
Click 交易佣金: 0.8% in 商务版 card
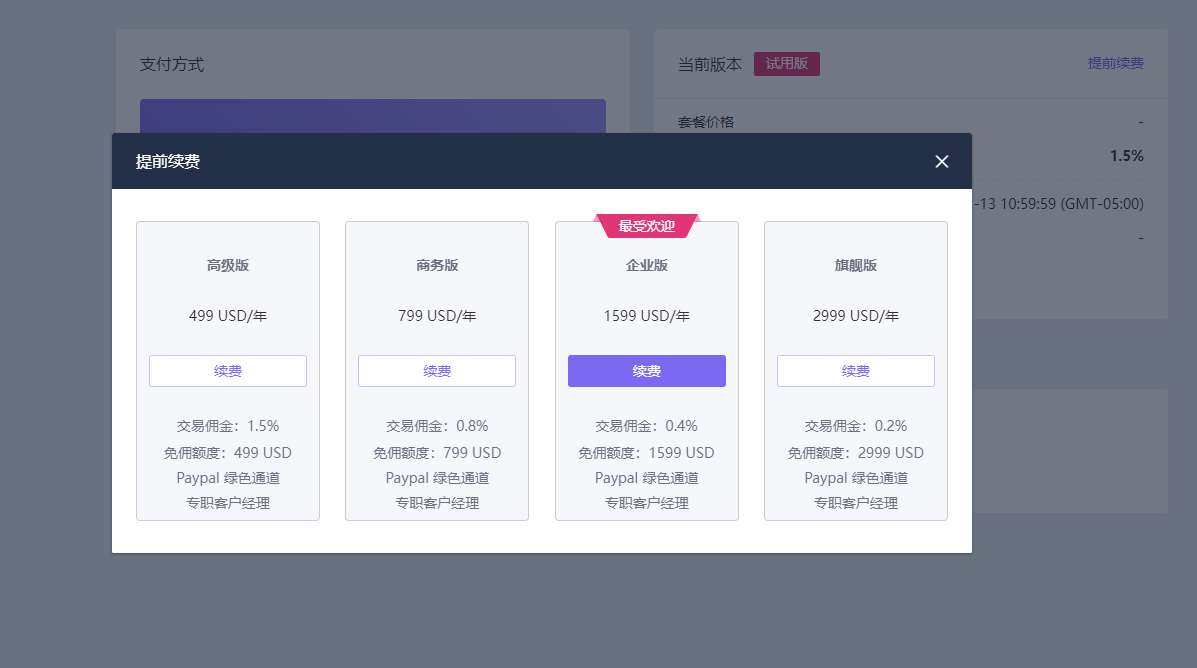437,426
